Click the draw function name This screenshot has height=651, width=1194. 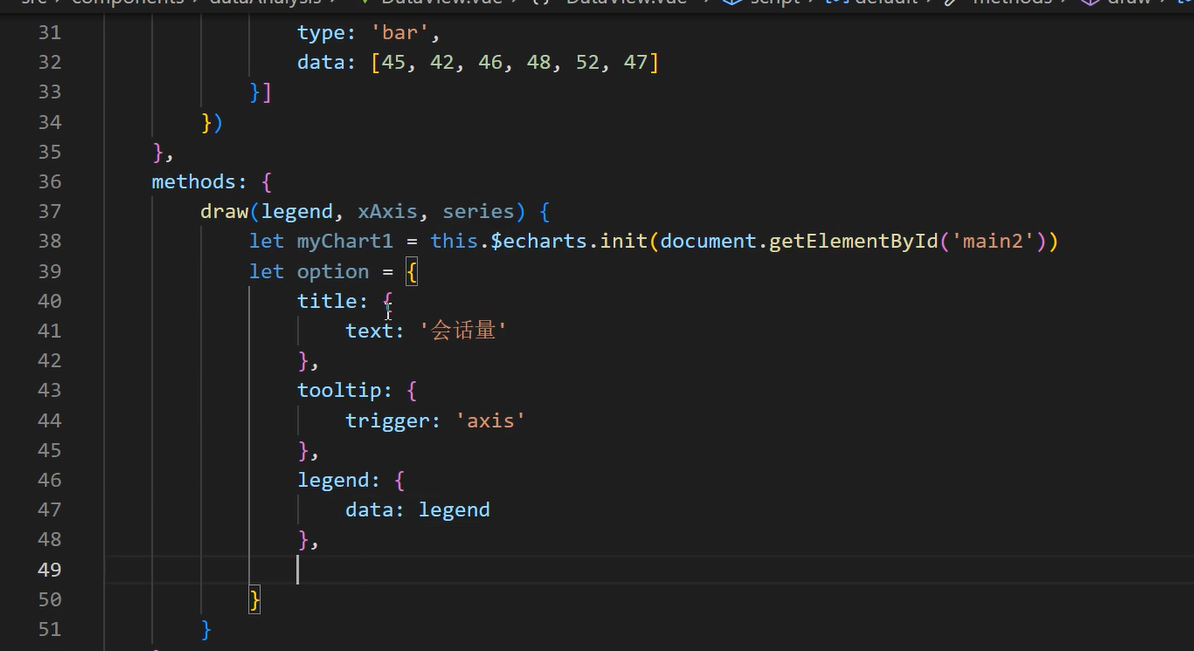click(x=224, y=212)
